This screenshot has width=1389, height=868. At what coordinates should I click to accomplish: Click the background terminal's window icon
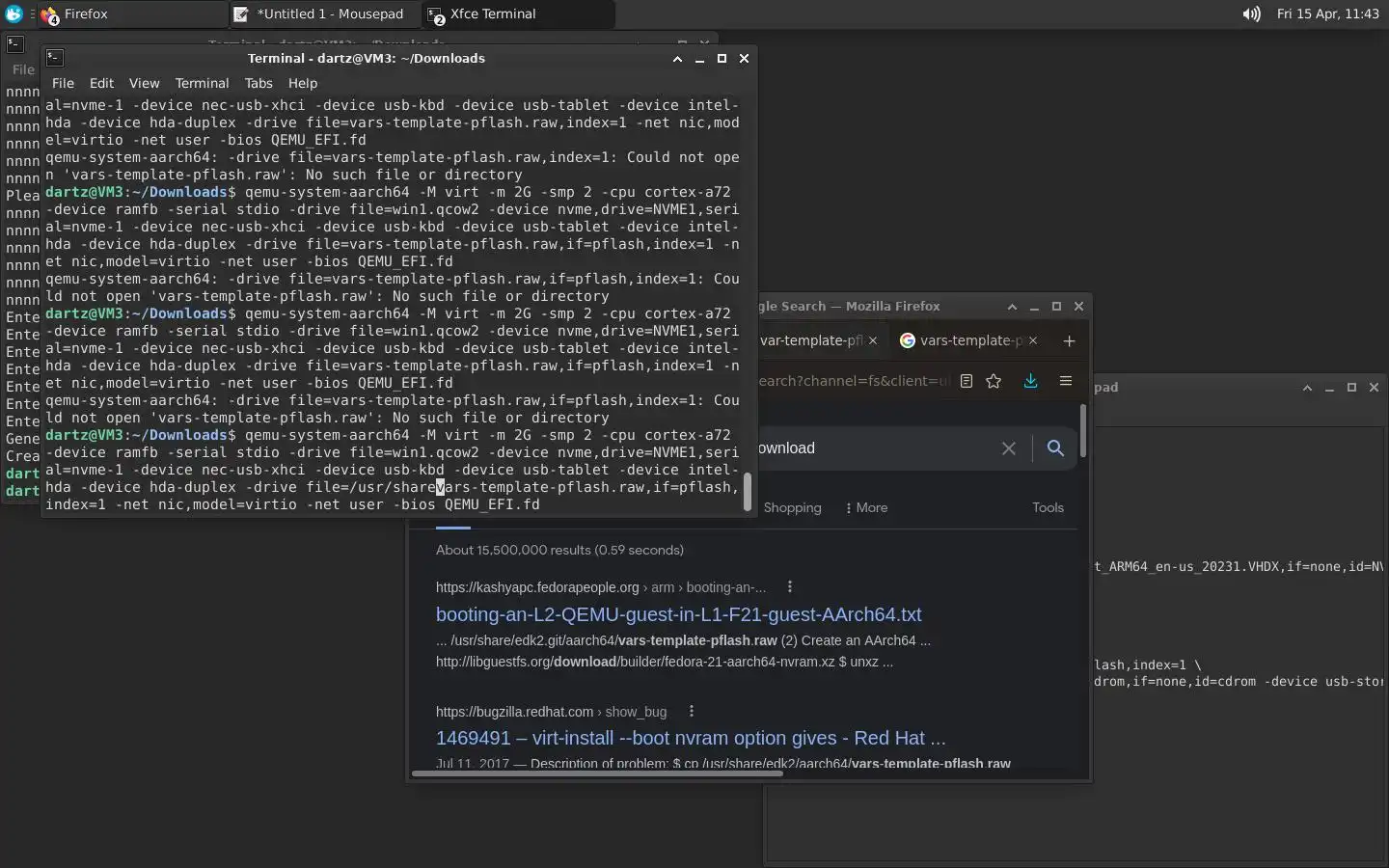point(14,43)
